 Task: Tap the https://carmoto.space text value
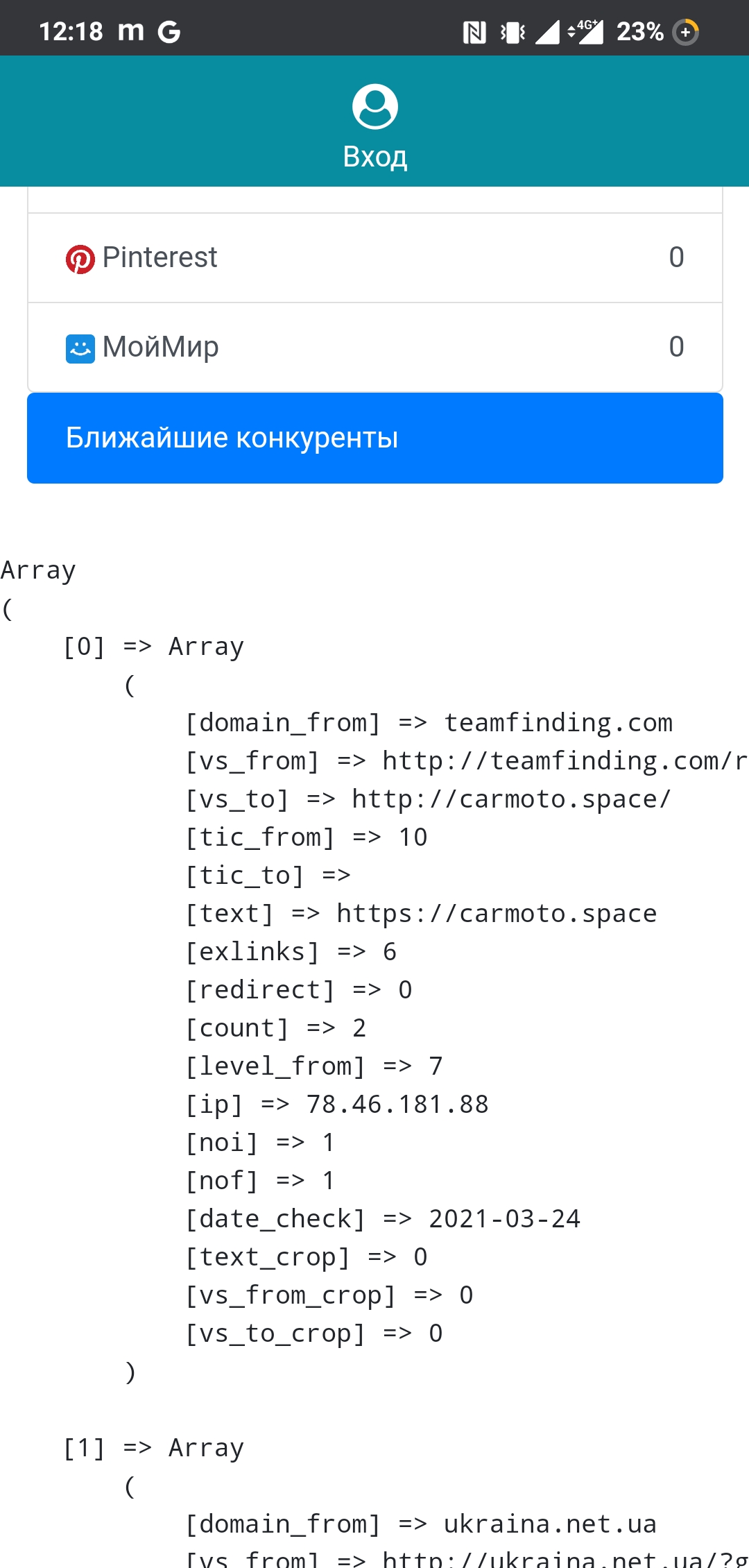497,914
